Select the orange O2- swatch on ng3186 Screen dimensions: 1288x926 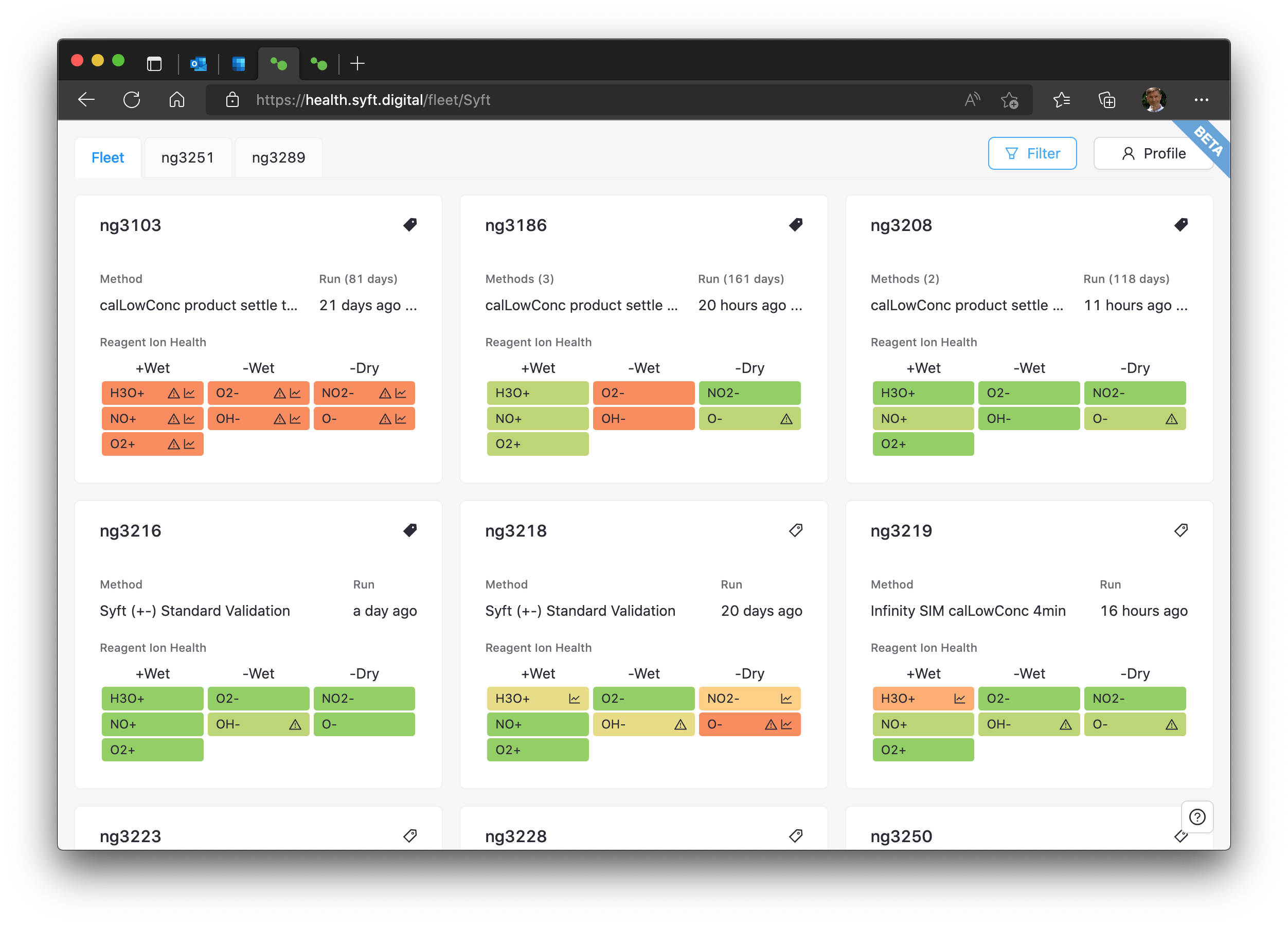coord(643,393)
